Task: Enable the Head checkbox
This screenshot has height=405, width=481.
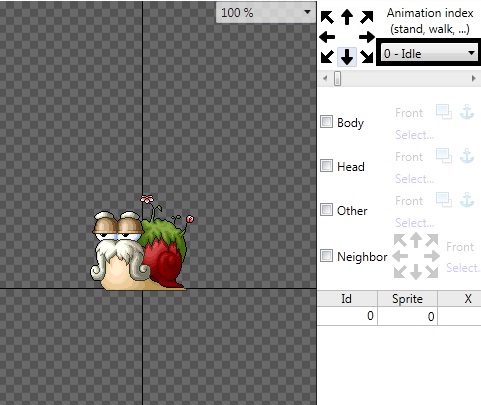Action: coord(326,165)
